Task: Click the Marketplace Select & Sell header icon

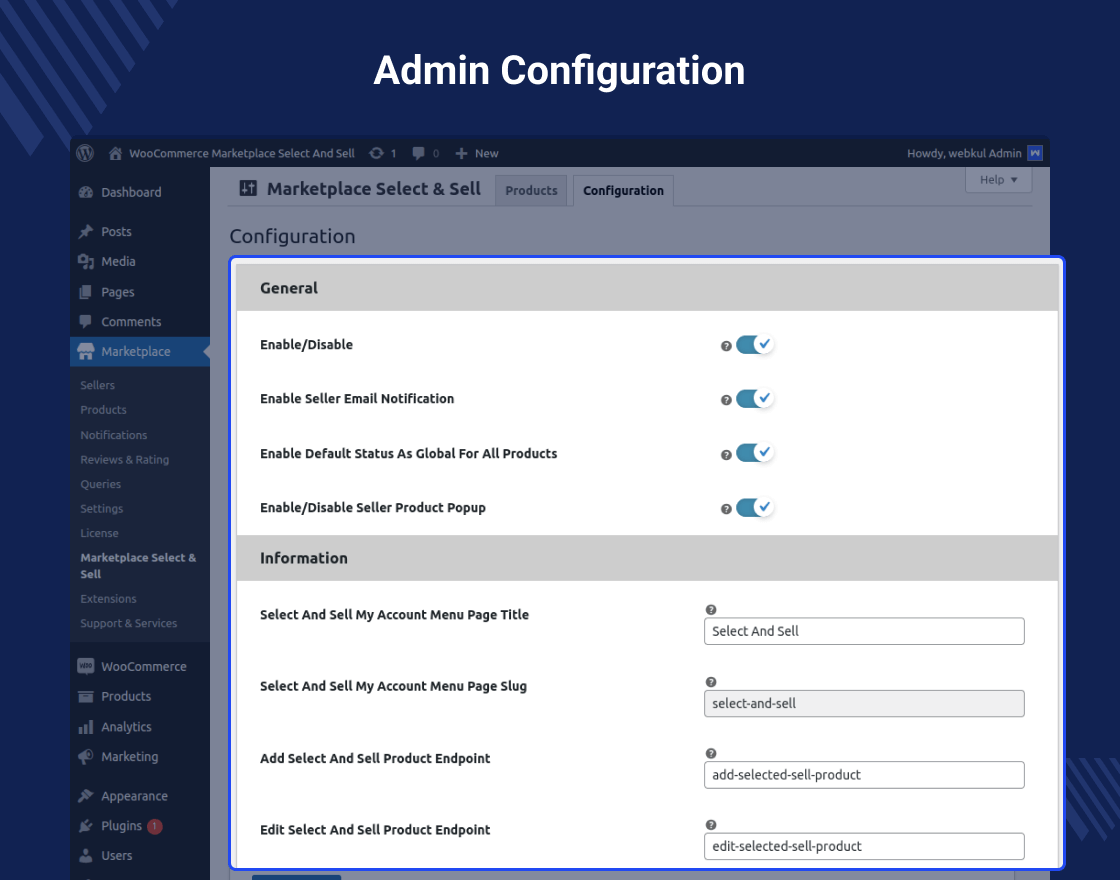Action: pos(248,189)
